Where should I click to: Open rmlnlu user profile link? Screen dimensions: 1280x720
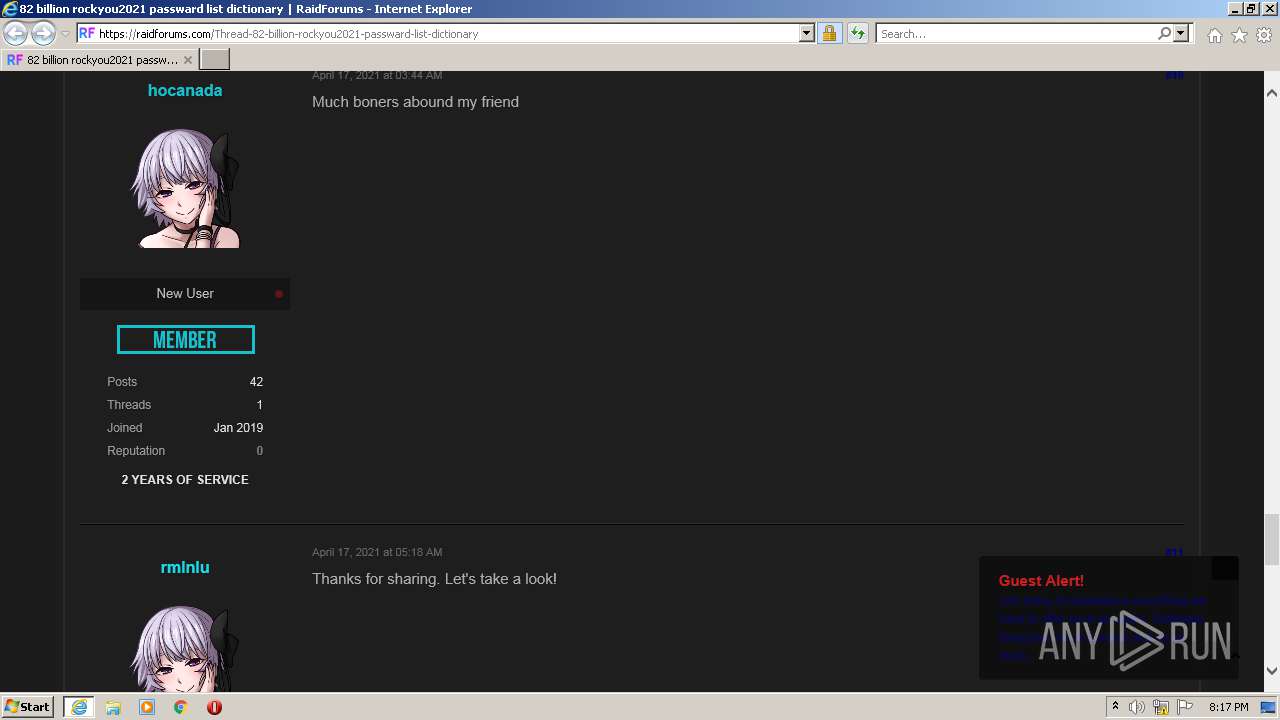(x=185, y=567)
